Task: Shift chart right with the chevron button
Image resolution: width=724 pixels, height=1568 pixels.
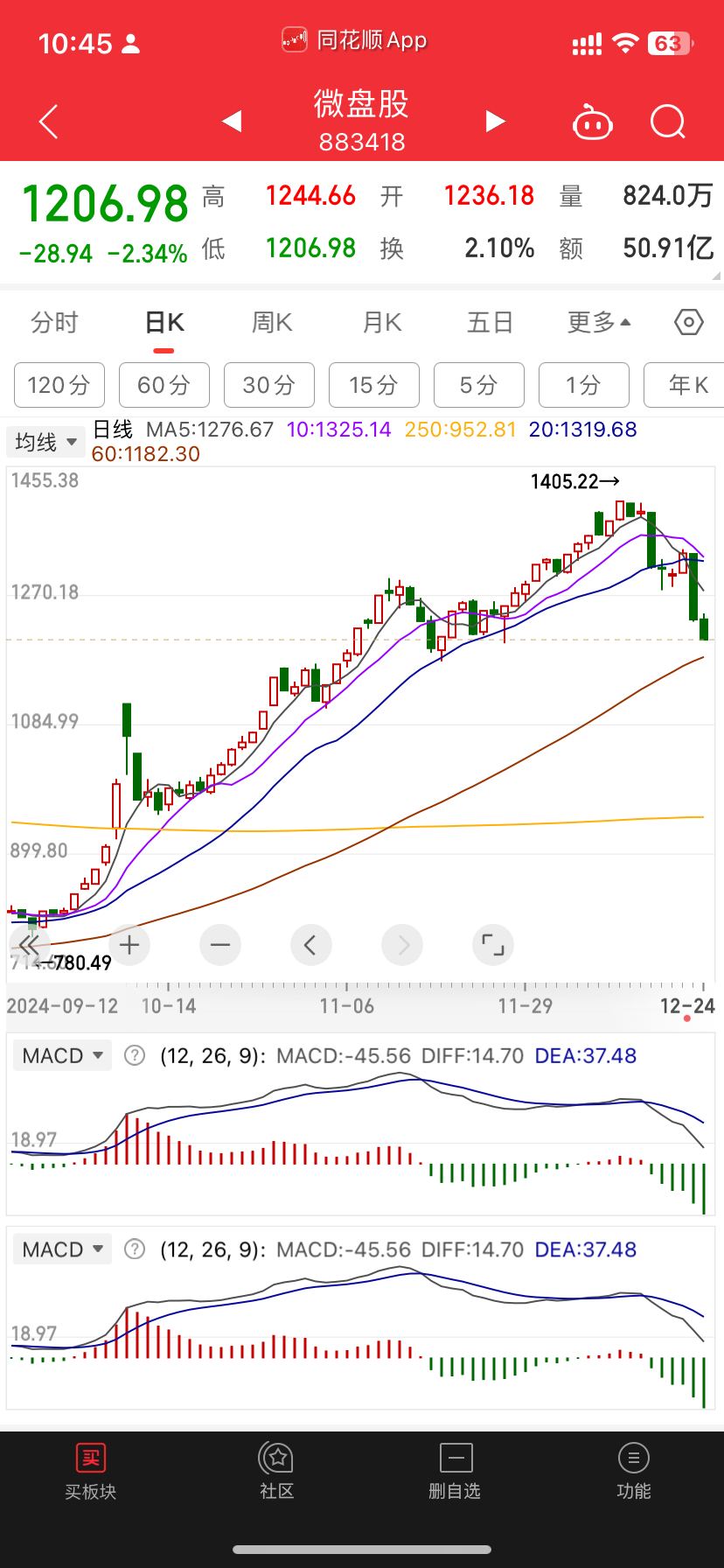Action: (x=402, y=945)
